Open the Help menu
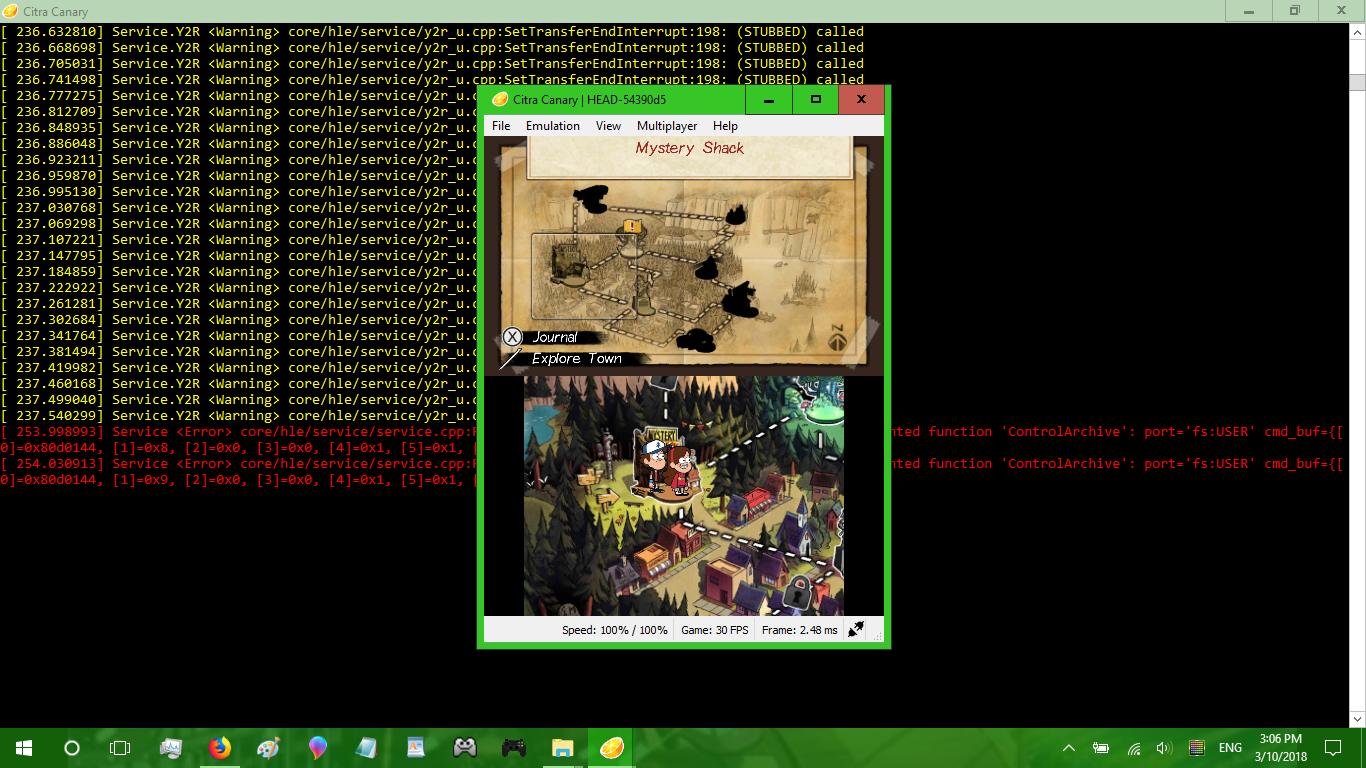This screenshot has height=768, width=1366. (x=725, y=126)
